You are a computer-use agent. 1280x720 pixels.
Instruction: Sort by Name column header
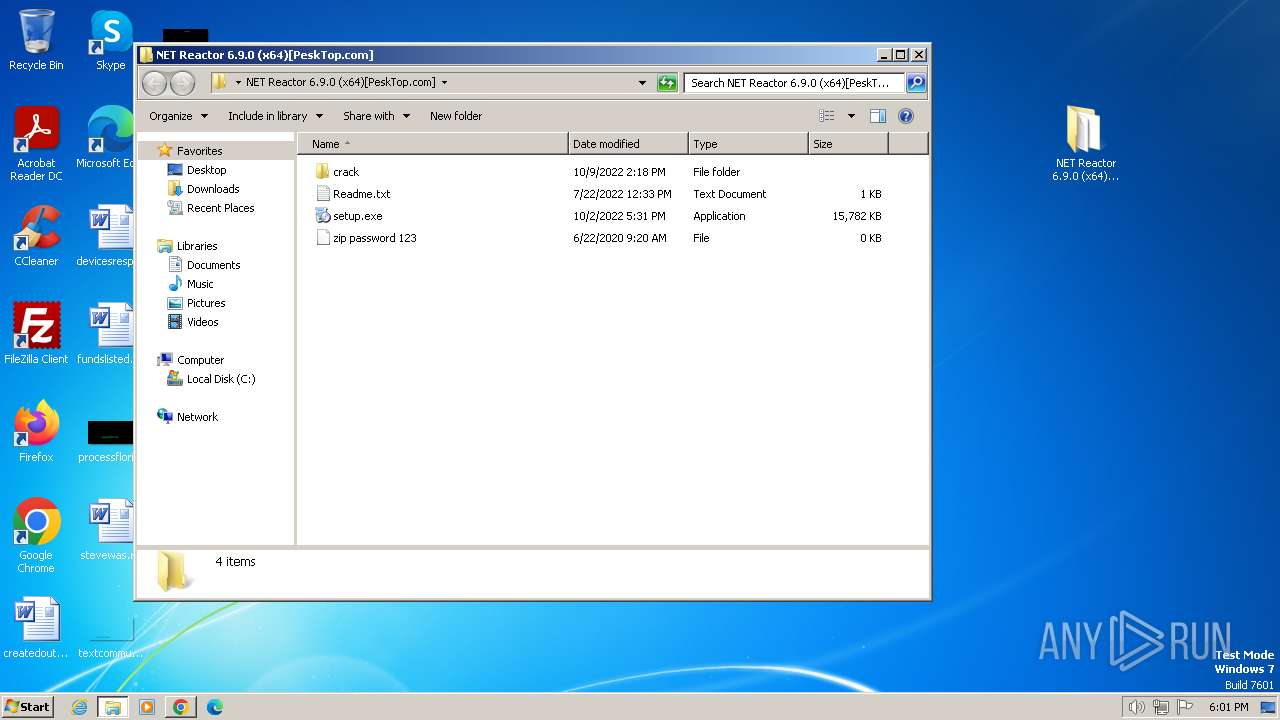click(x=433, y=144)
